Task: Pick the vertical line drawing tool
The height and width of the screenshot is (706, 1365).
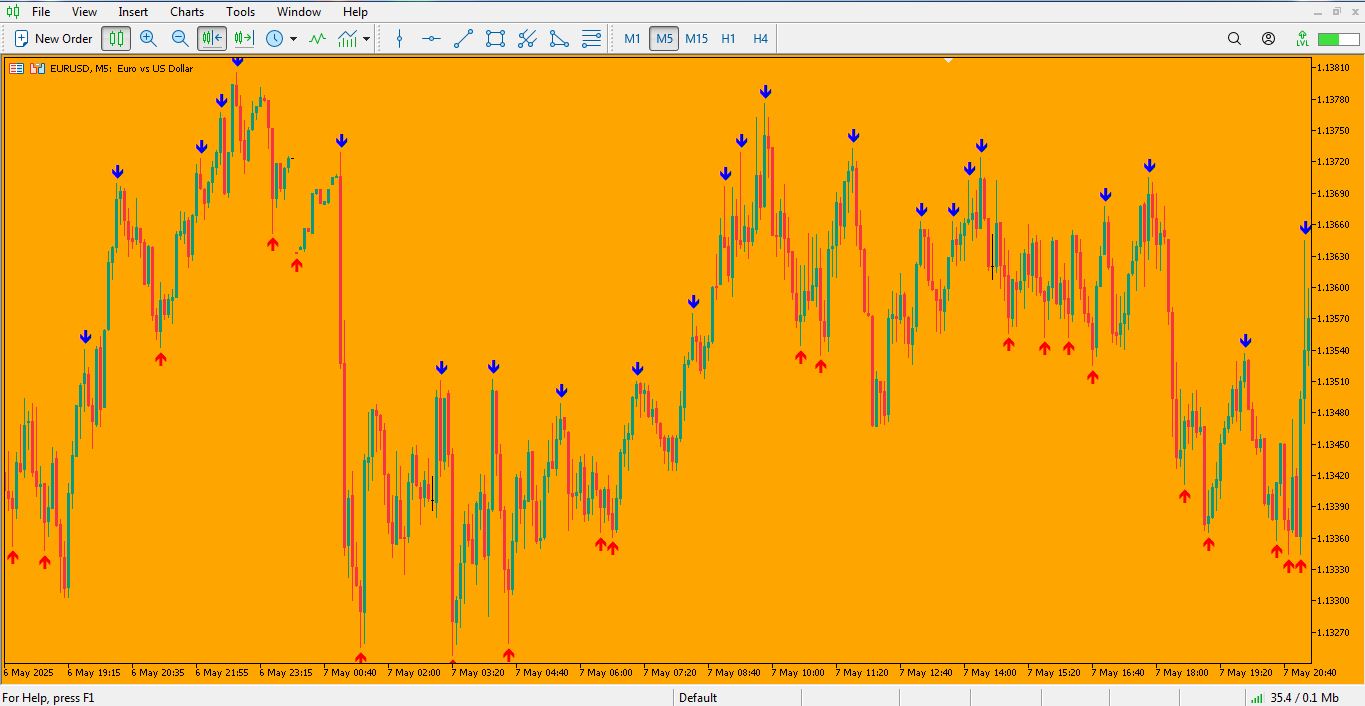Action: 399,39
